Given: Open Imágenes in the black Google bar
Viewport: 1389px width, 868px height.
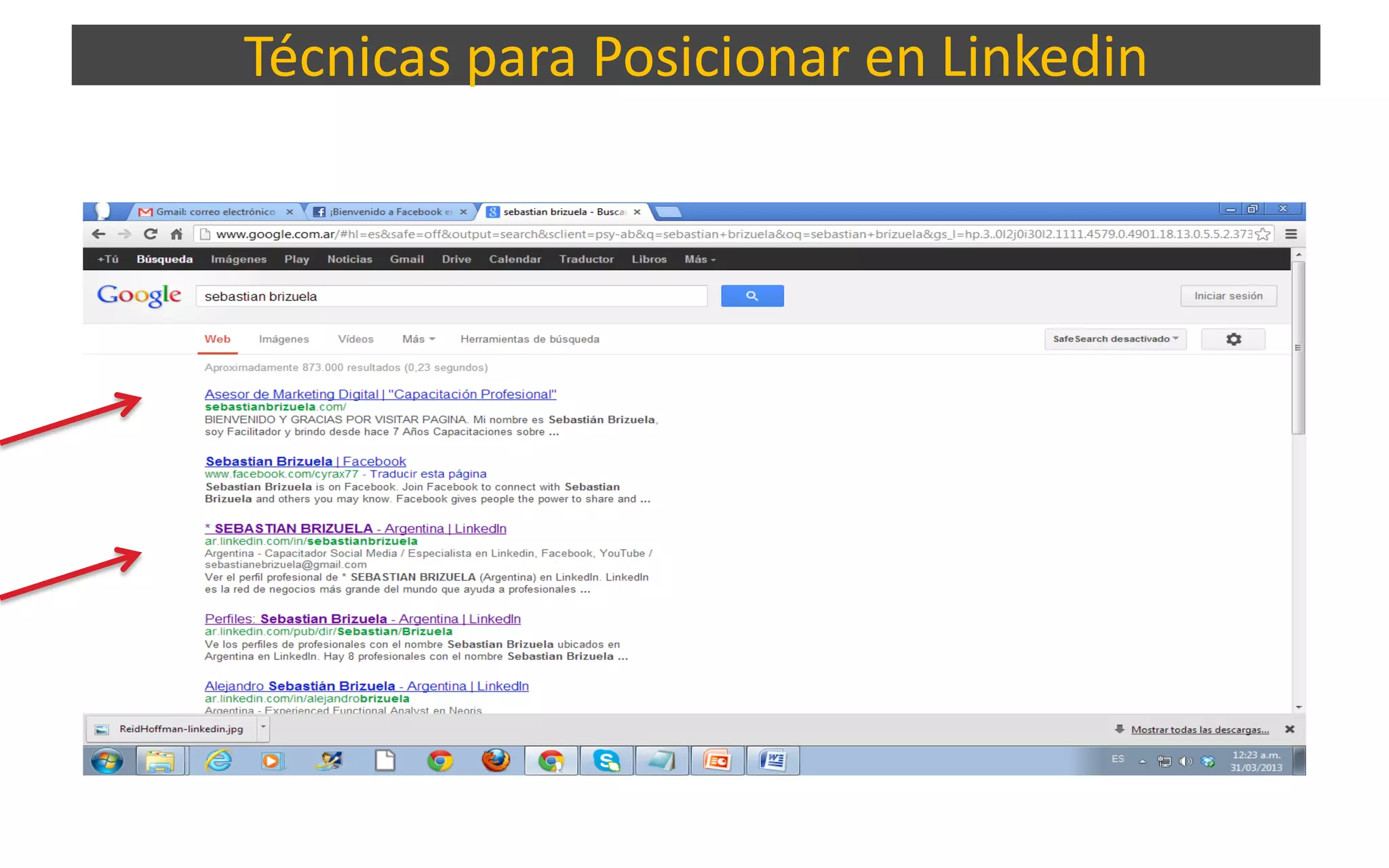Looking at the screenshot, I should tap(238, 259).
